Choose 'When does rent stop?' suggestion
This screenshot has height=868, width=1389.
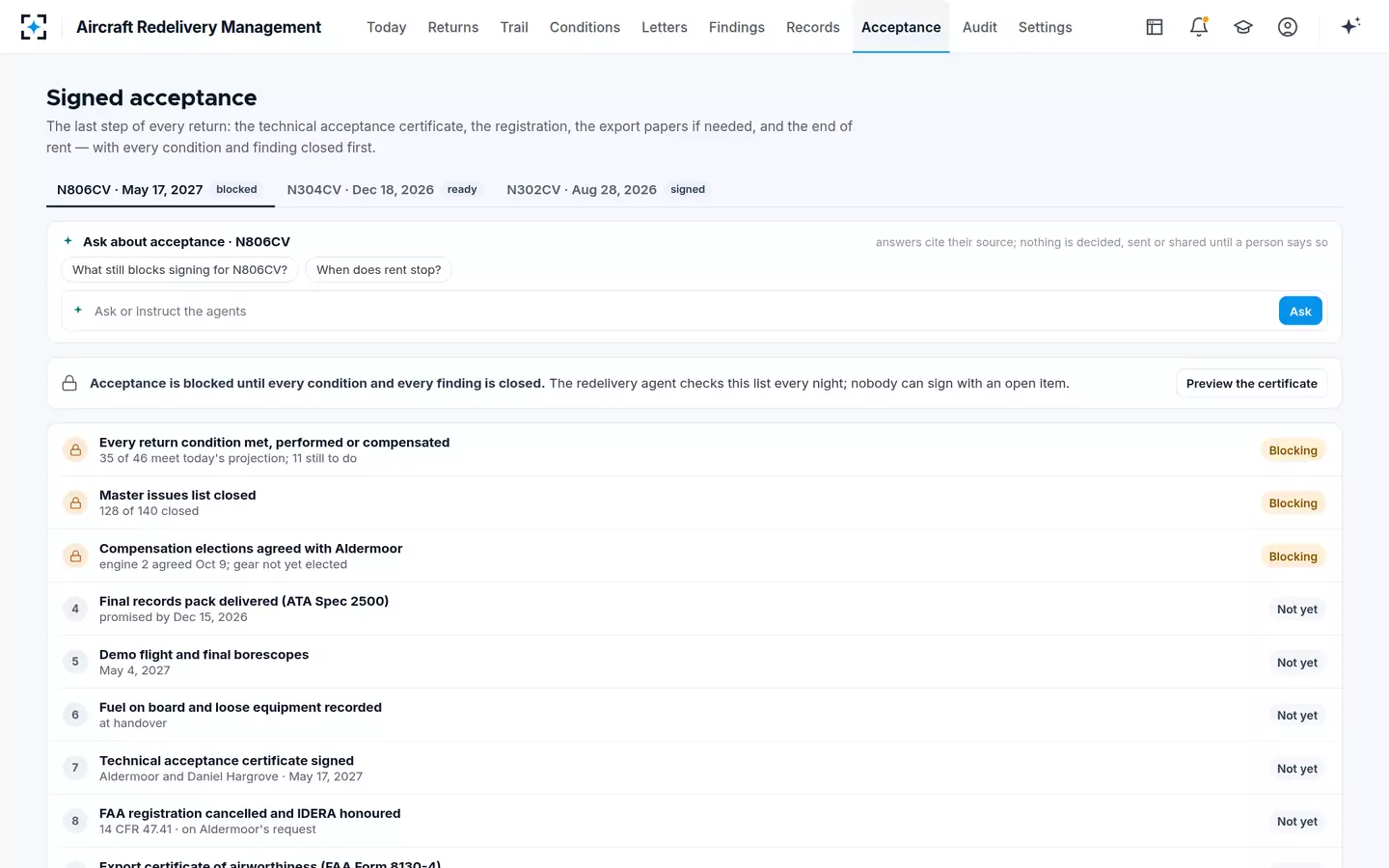[378, 270]
